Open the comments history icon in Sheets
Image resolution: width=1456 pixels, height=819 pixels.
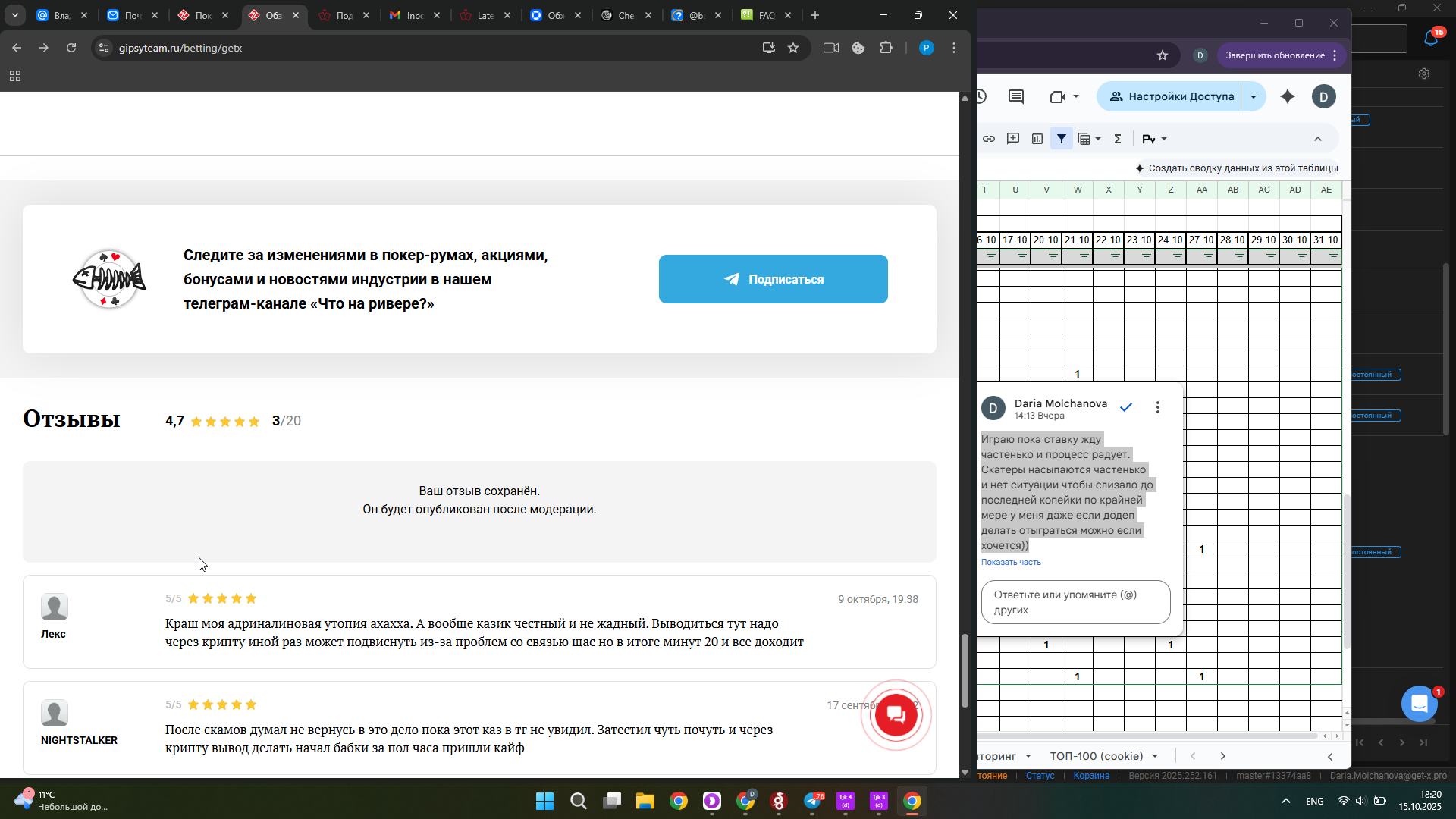pyautogui.click(x=1016, y=96)
